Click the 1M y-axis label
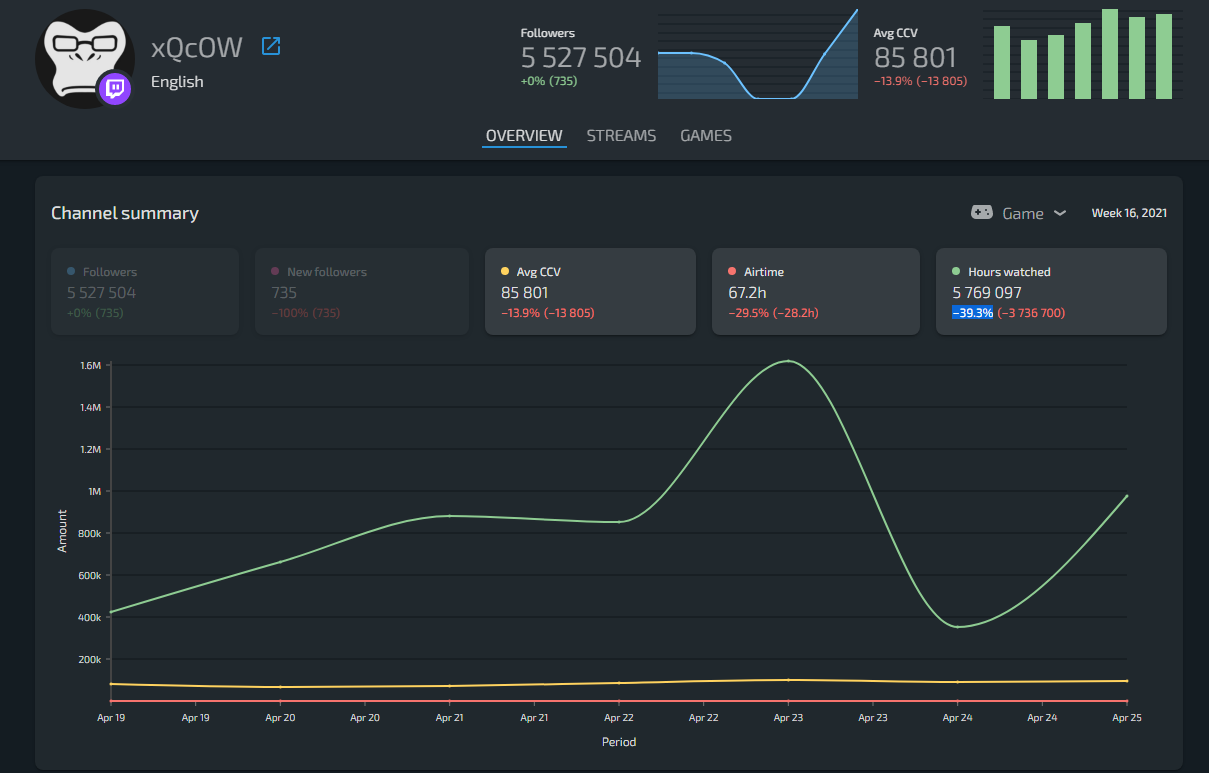Viewport: 1209px width, 773px height. tap(94, 491)
